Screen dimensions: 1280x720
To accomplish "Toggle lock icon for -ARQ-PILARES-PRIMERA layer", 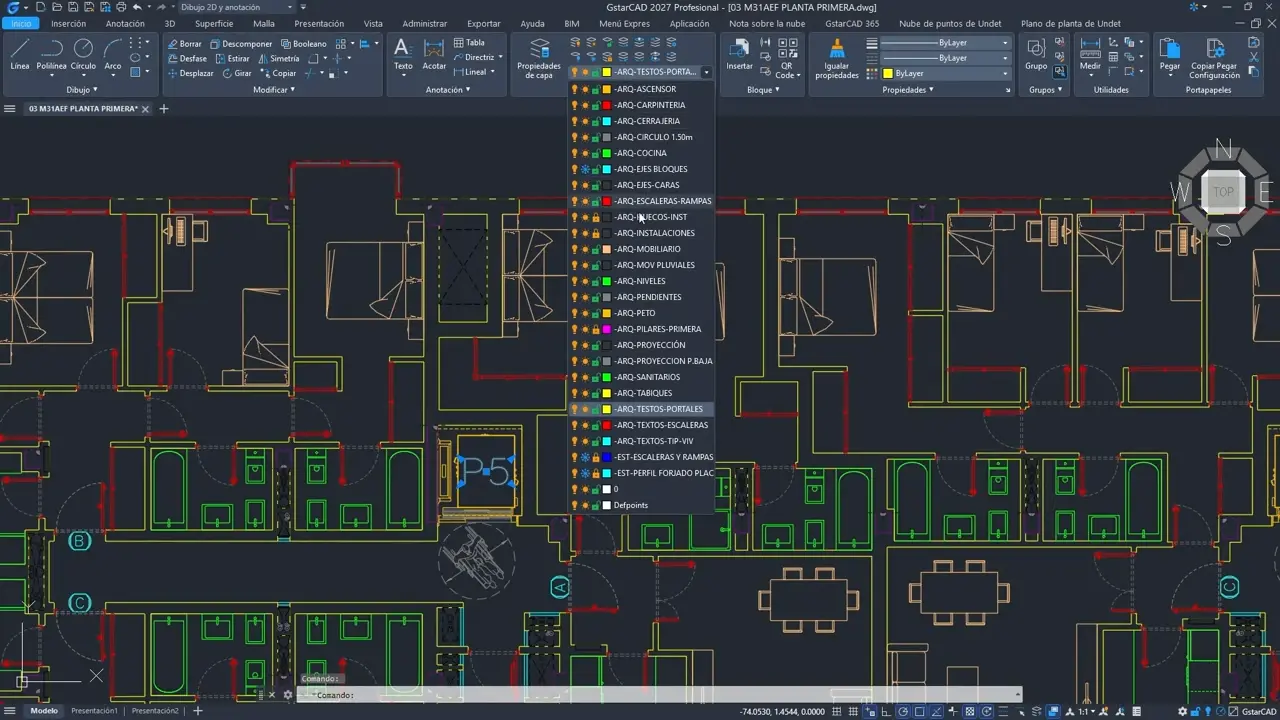I will point(596,329).
